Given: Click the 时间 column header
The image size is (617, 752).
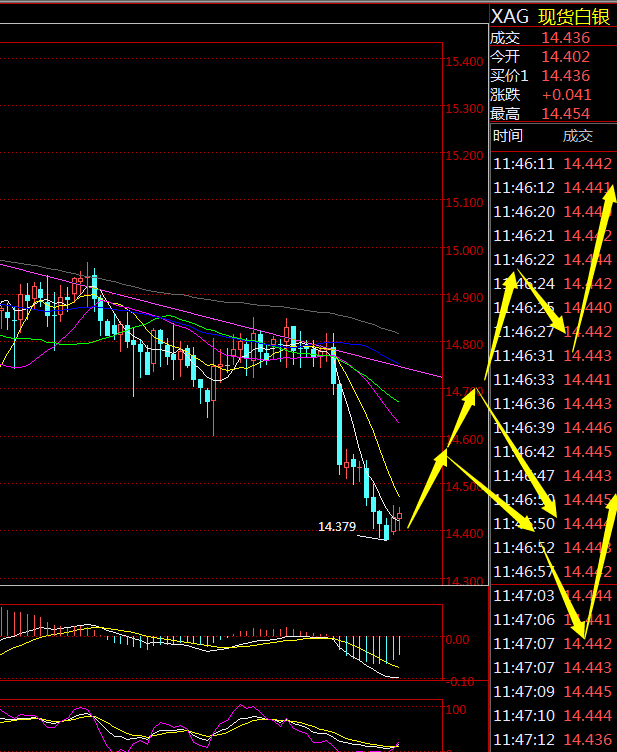Looking at the screenshot, I should [508, 136].
